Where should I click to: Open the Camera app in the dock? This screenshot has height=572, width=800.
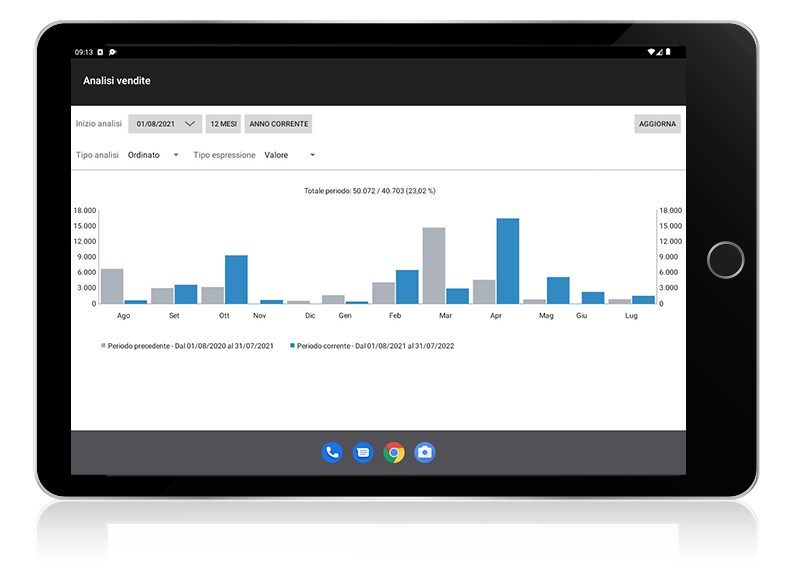click(x=425, y=453)
